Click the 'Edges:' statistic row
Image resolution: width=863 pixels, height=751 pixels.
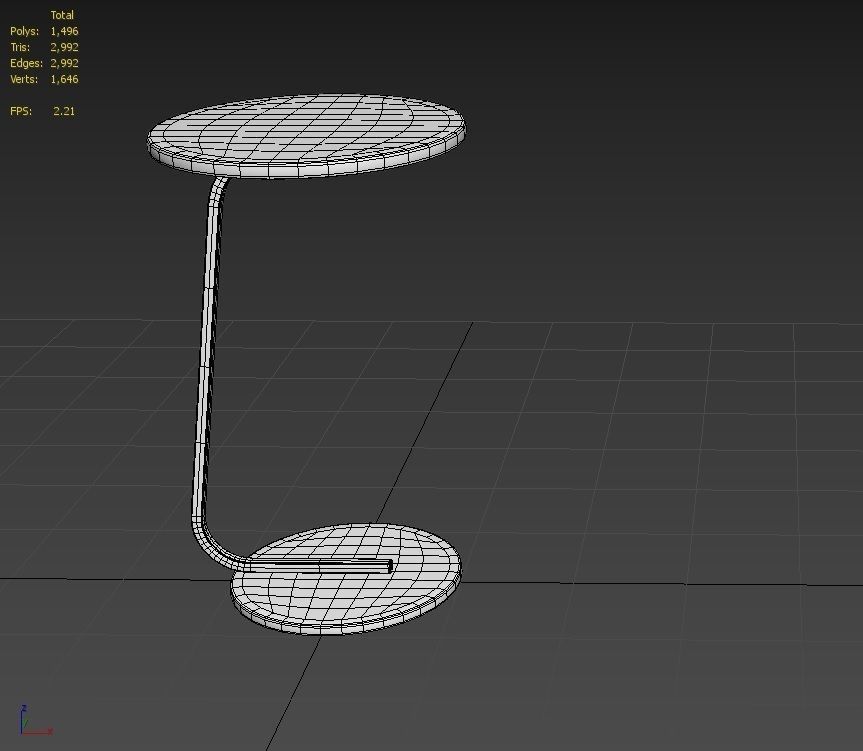pos(44,63)
